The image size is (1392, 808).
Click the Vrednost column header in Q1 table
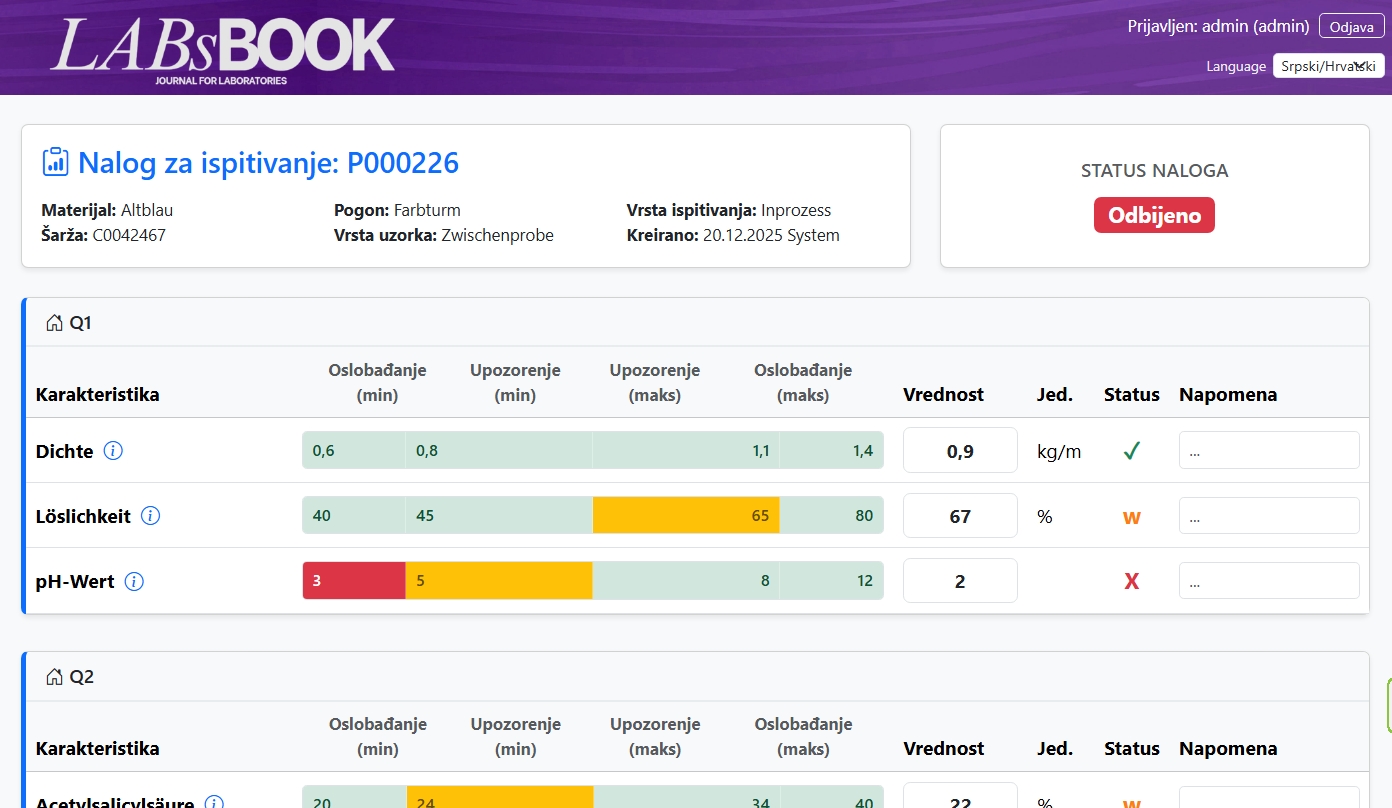(x=943, y=394)
